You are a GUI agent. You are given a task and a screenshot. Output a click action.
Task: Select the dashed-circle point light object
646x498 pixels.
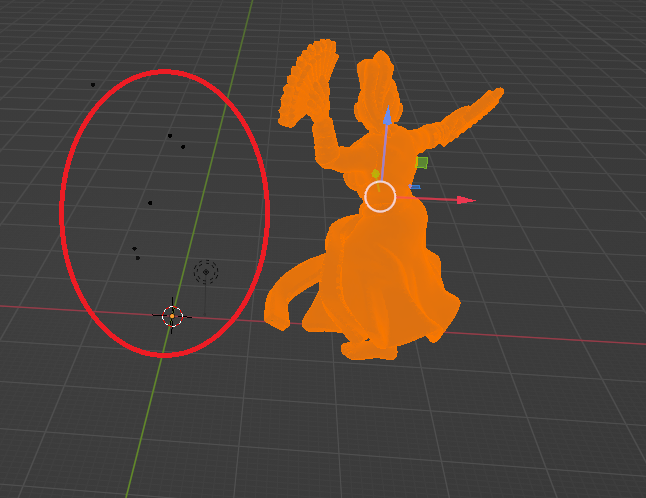(206, 272)
